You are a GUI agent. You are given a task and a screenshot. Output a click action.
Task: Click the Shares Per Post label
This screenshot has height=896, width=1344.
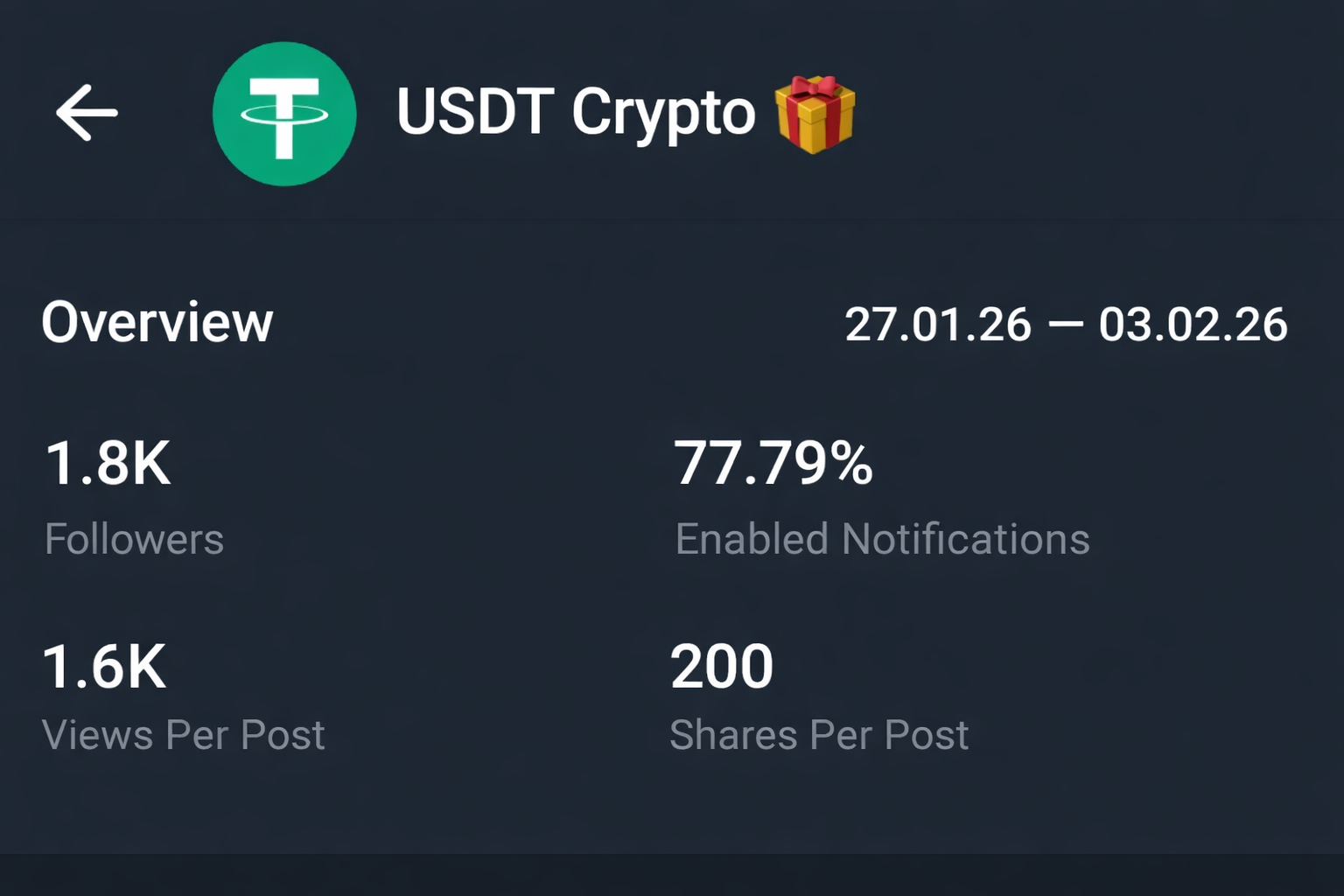[820, 735]
